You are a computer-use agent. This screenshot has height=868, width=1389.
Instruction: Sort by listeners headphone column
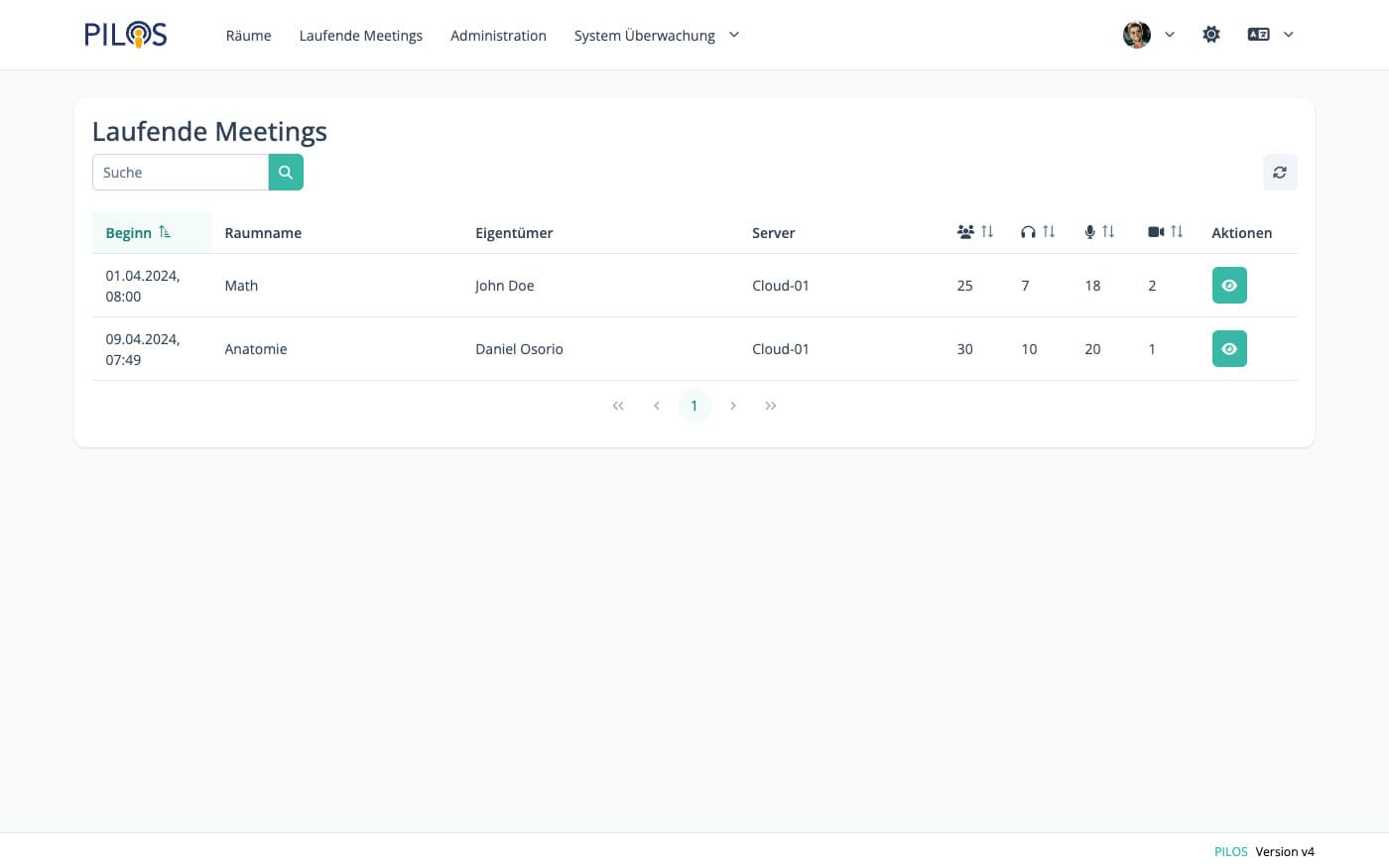click(x=1037, y=232)
